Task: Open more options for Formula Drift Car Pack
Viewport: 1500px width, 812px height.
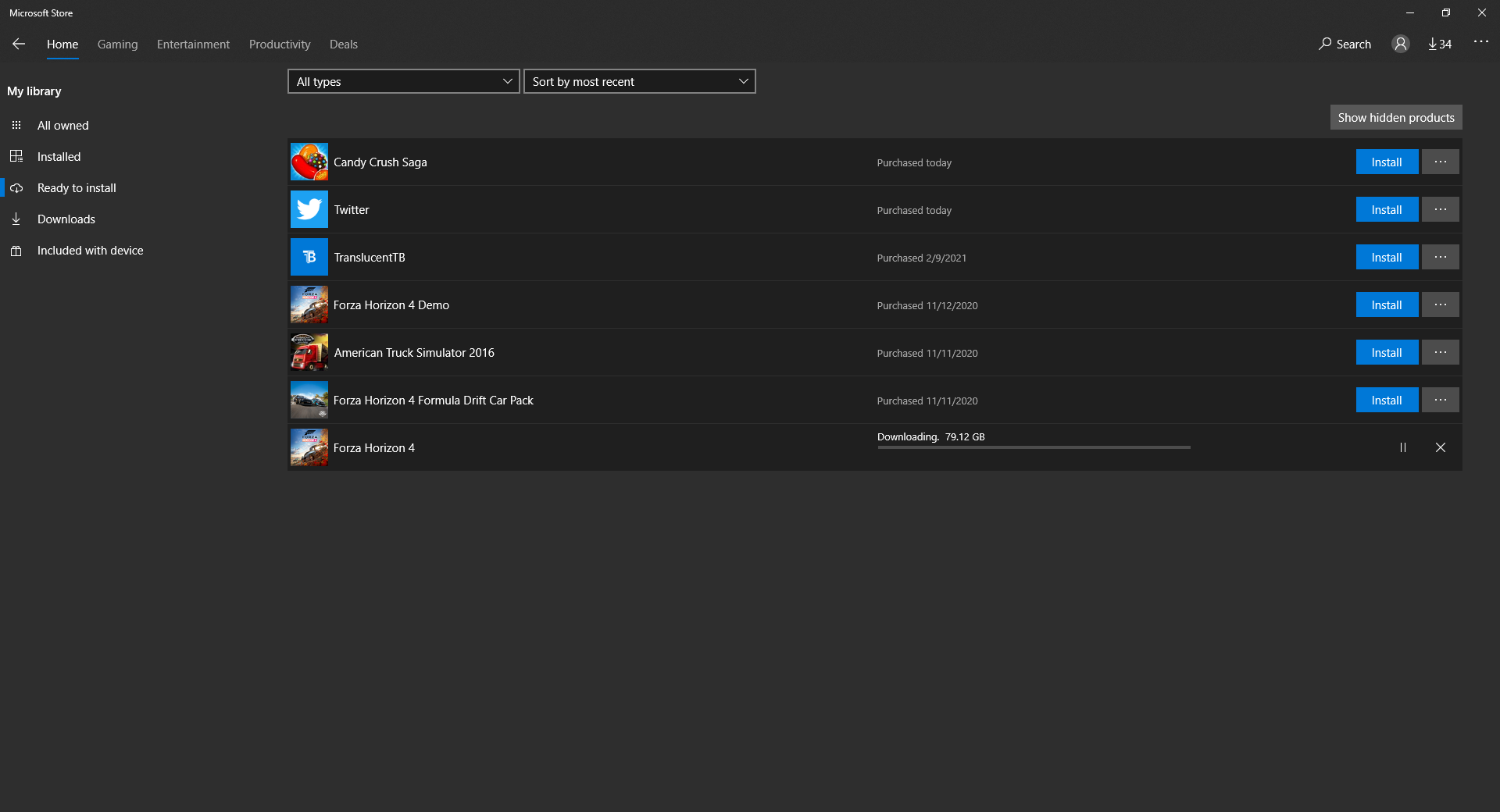Action: [x=1441, y=400]
